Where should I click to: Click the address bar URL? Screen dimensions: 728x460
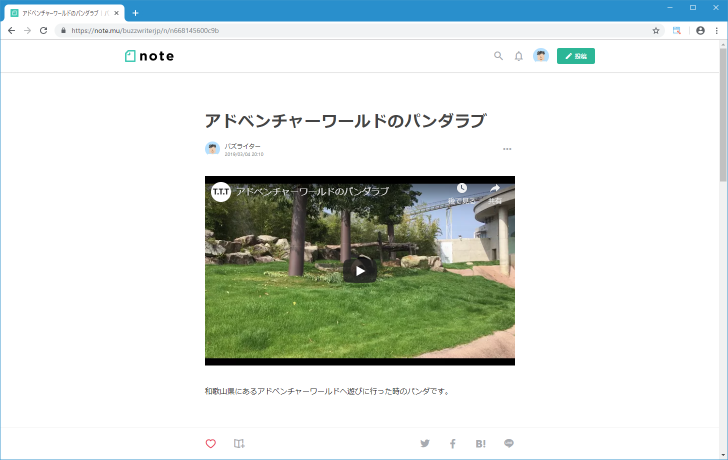(x=145, y=31)
